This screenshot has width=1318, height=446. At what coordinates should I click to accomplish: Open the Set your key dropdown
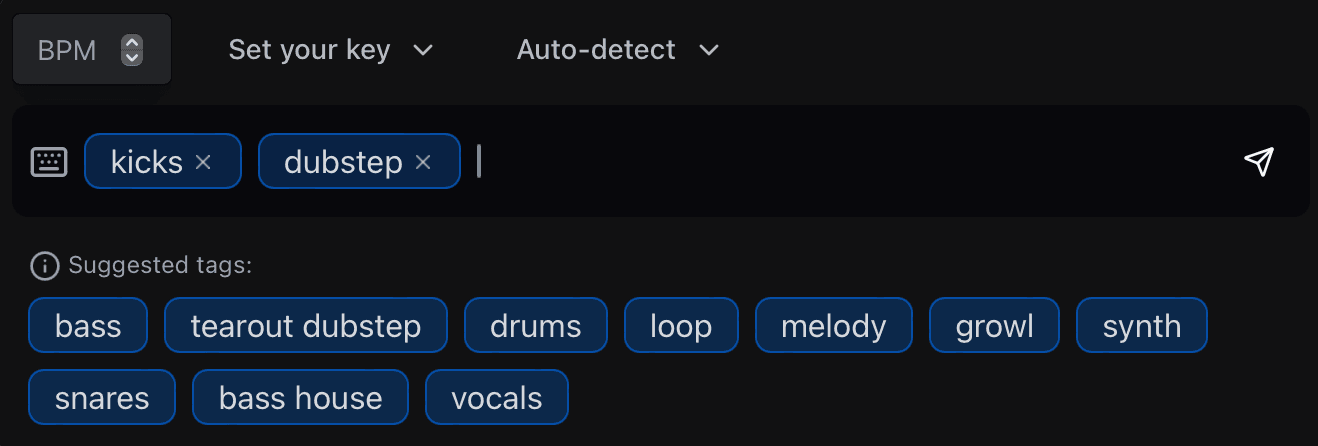(x=331, y=50)
